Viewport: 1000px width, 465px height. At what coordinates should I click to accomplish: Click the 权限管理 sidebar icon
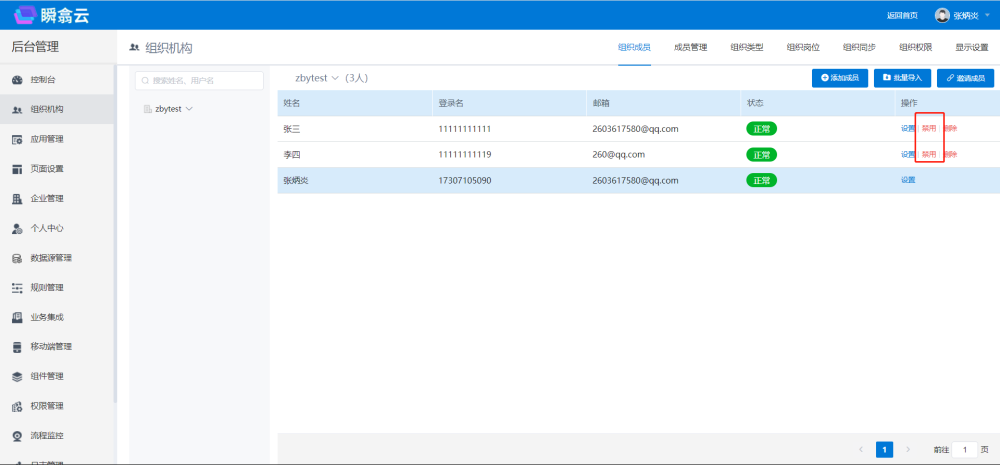point(17,406)
